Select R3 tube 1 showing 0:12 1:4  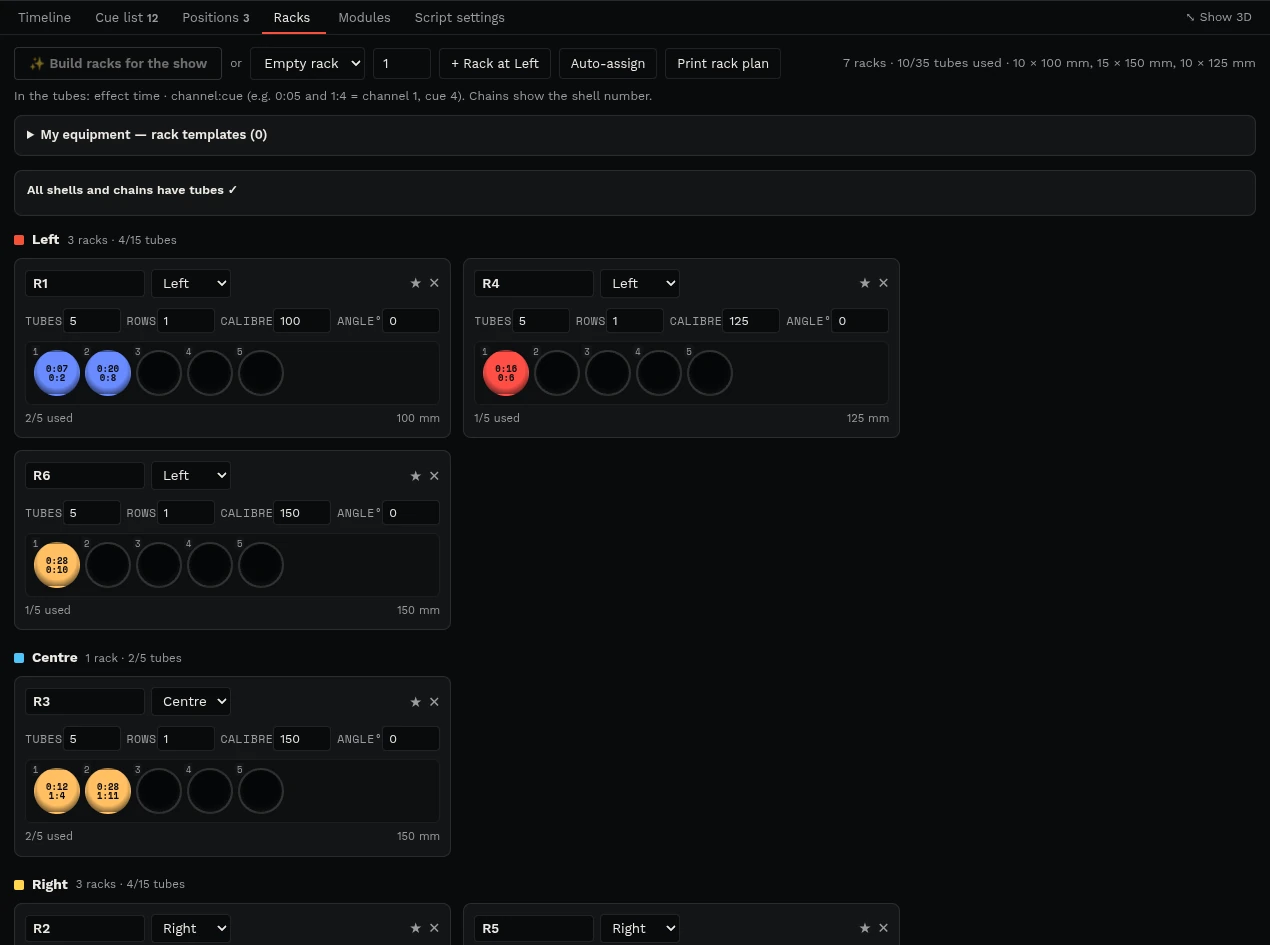(x=57, y=791)
